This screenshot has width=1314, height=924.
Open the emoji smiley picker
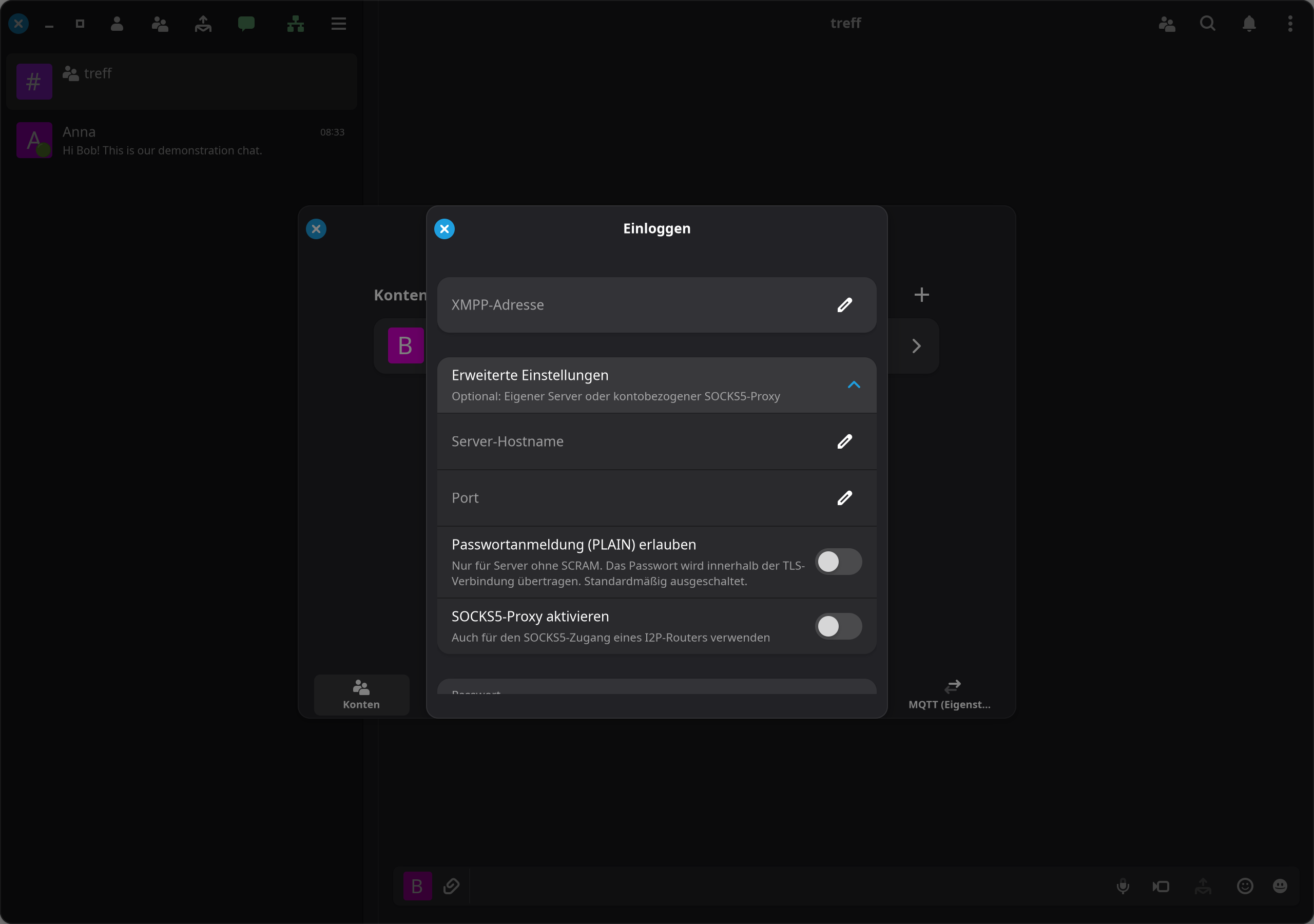click(x=1245, y=886)
